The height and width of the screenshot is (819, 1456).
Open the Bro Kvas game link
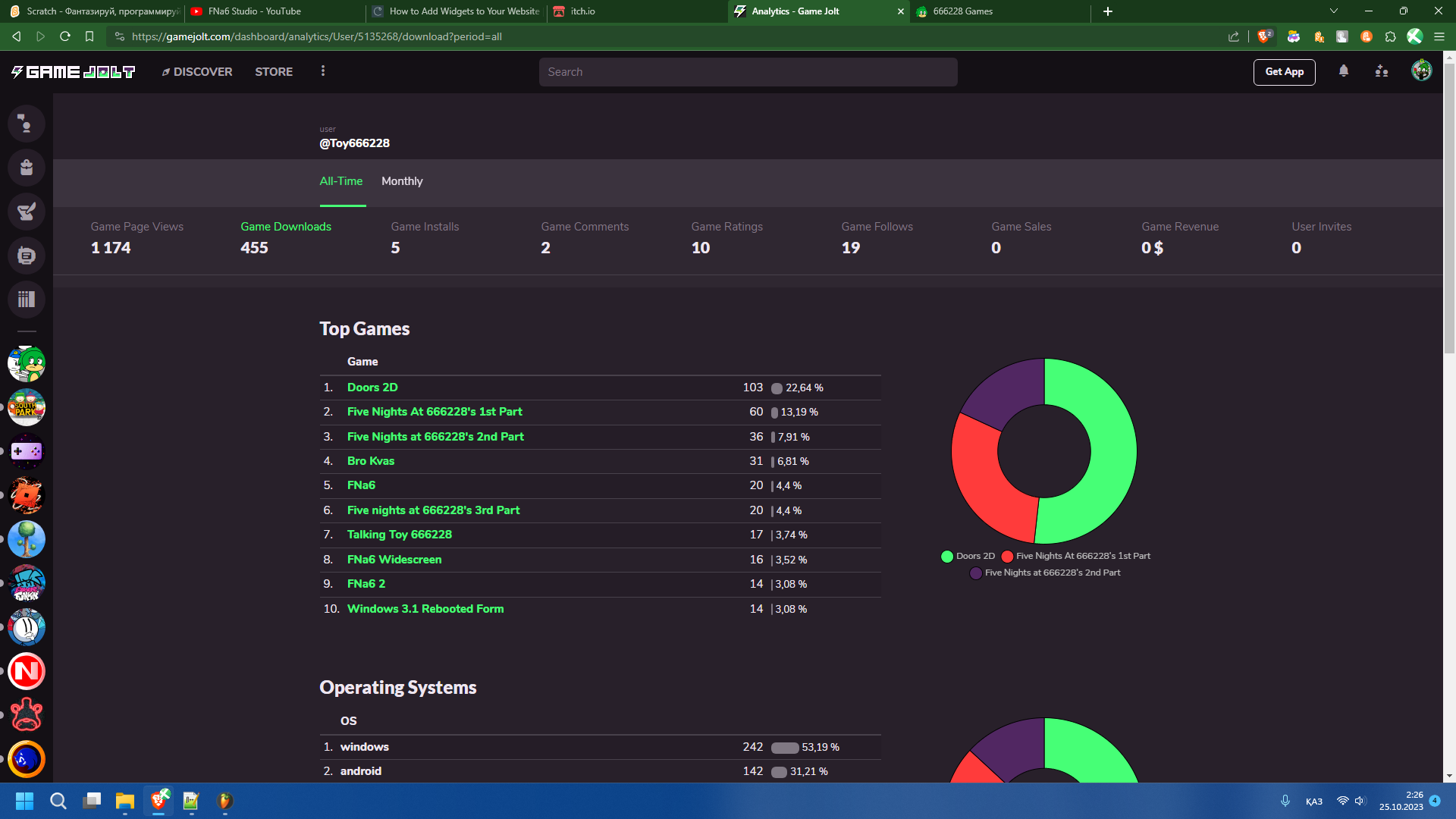[371, 461]
